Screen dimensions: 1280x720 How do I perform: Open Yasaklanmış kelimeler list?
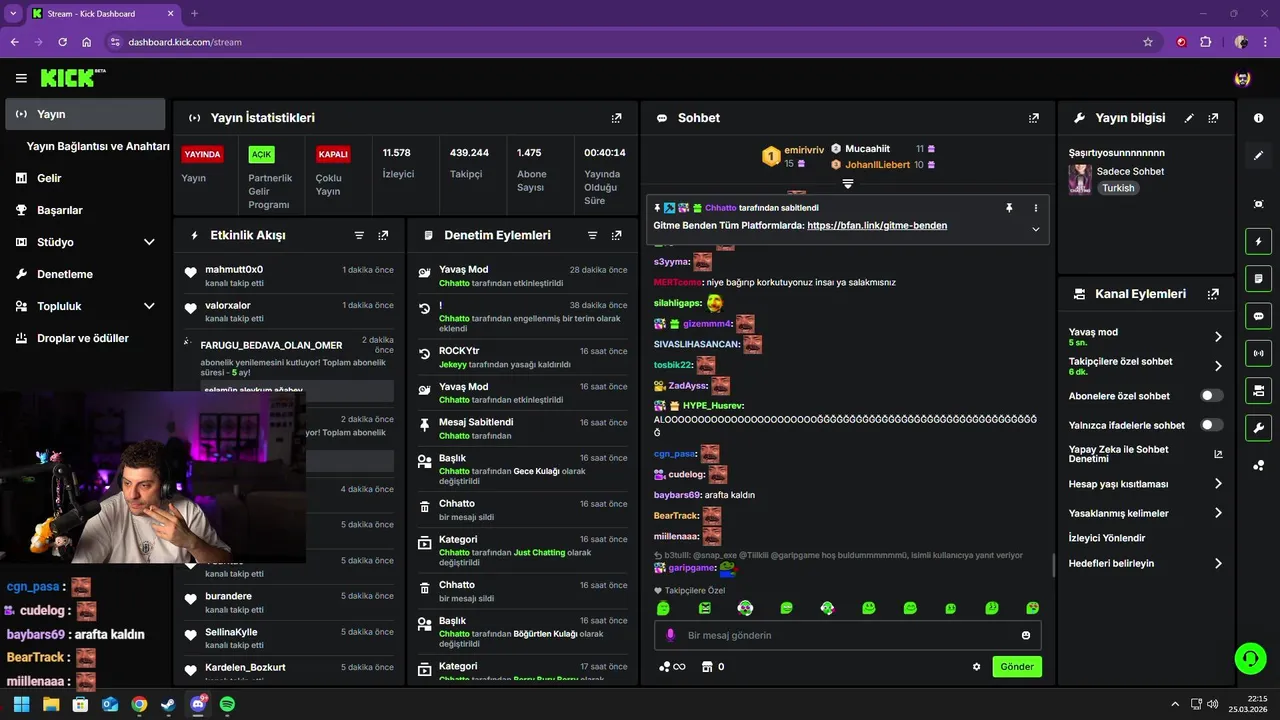point(1145,513)
